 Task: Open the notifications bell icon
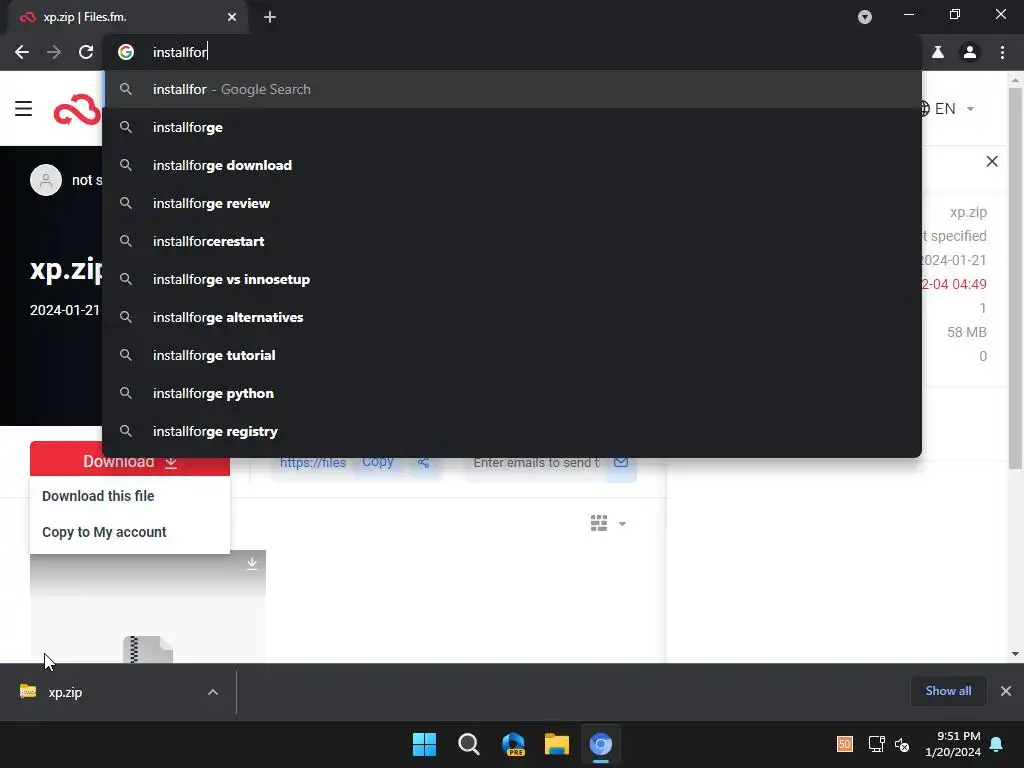997,744
